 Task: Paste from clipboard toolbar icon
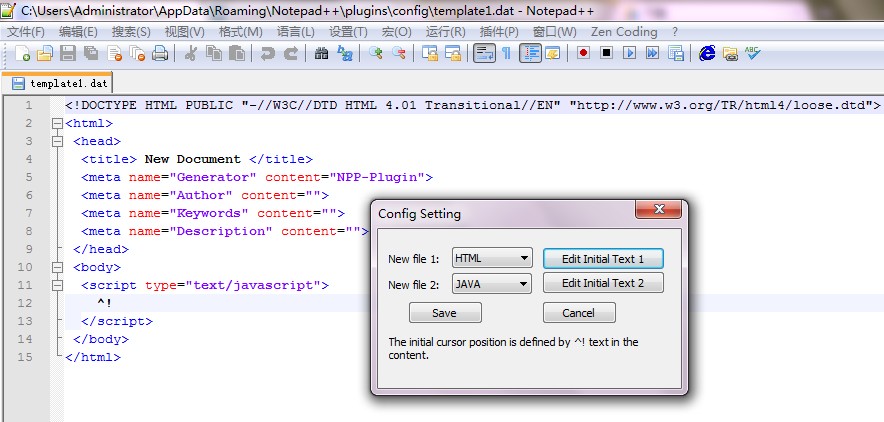(237, 54)
